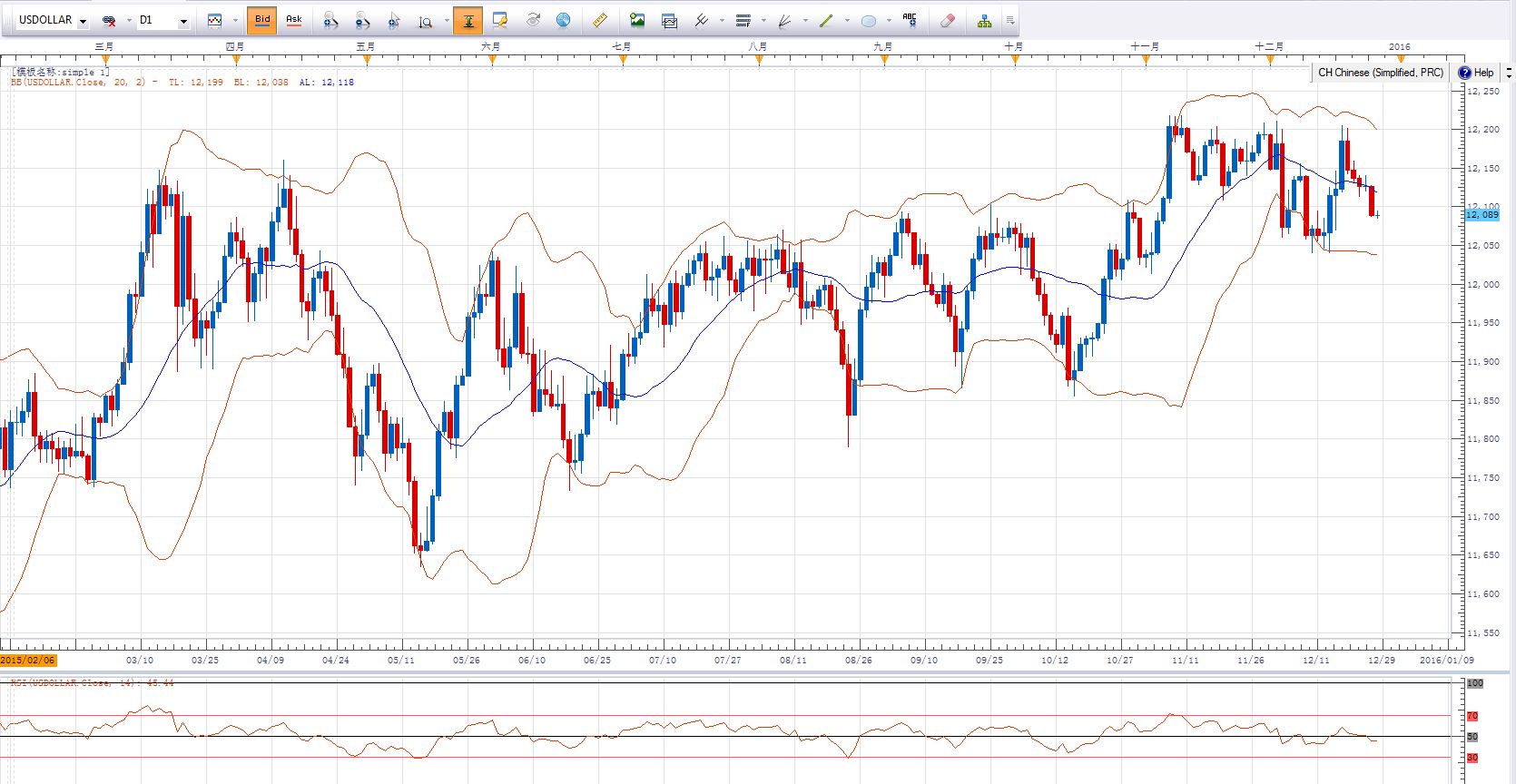Select the ellipse shape tool
Viewport: 1516px width, 784px height.
pos(869,20)
